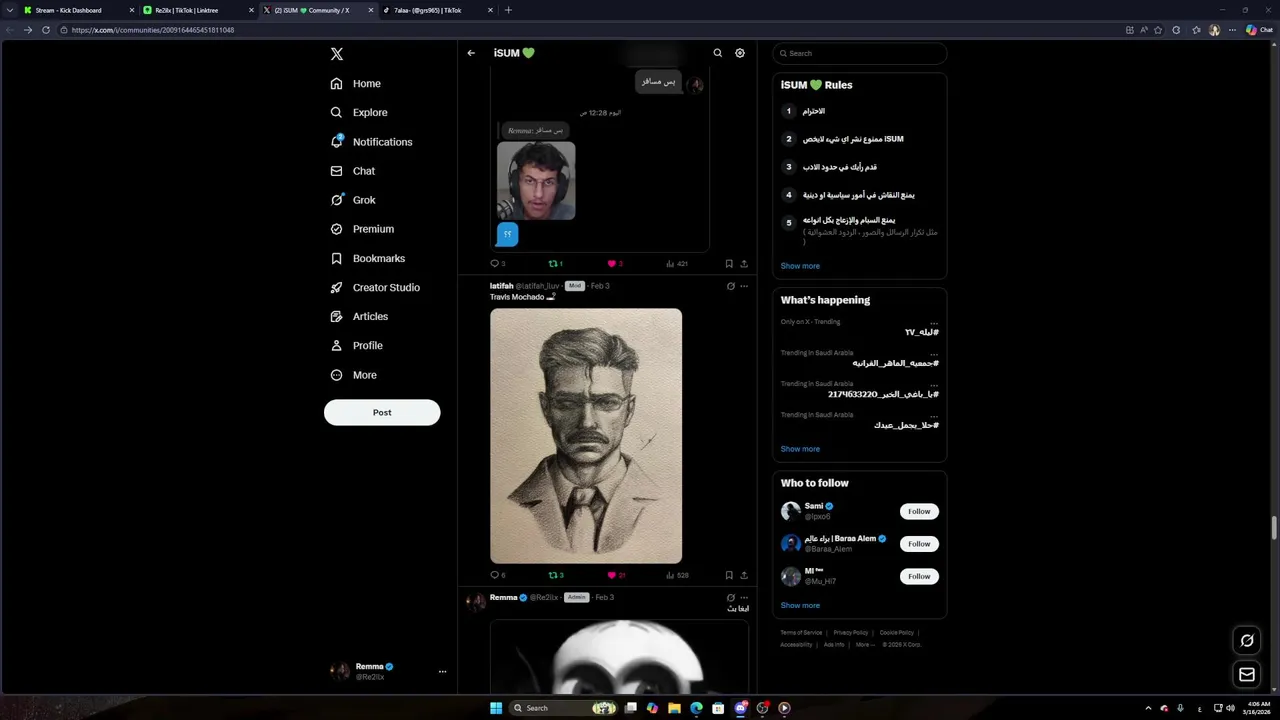Screen dimensions: 1280x720
Task: View analytics with 528 views
Action: pyautogui.click(x=677, y=575)
